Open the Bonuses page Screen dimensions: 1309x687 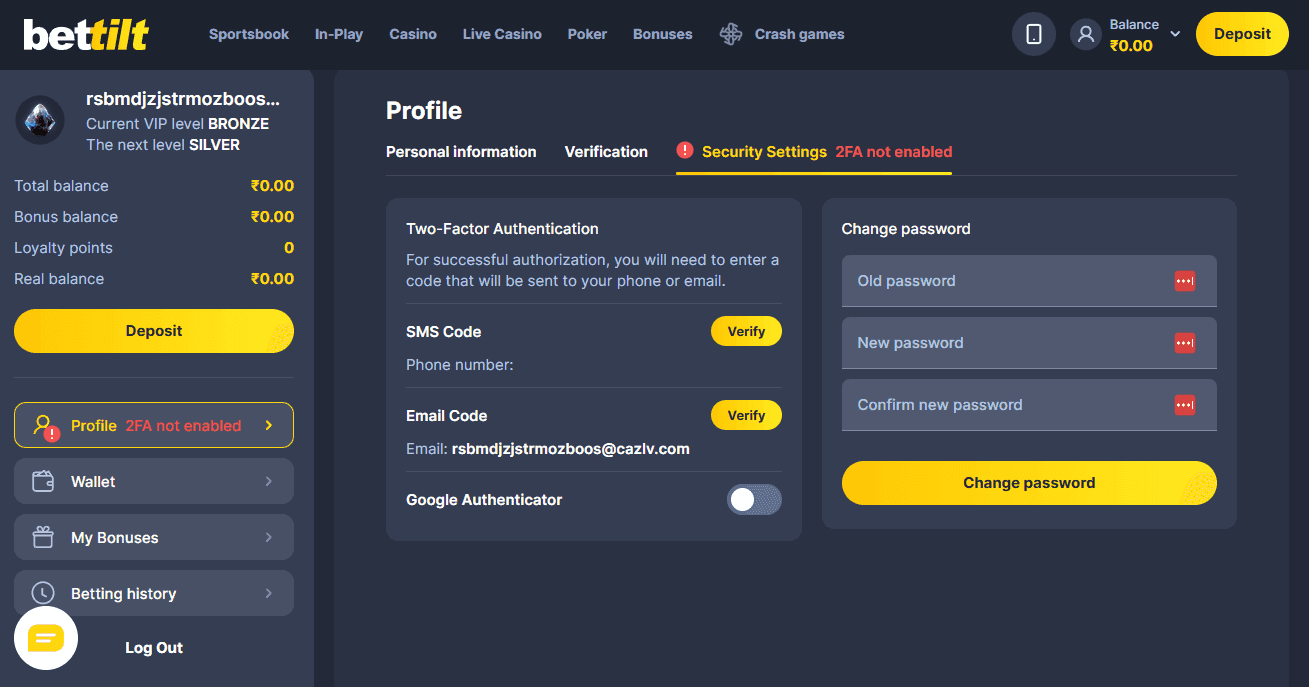click(x=663, y=34)
